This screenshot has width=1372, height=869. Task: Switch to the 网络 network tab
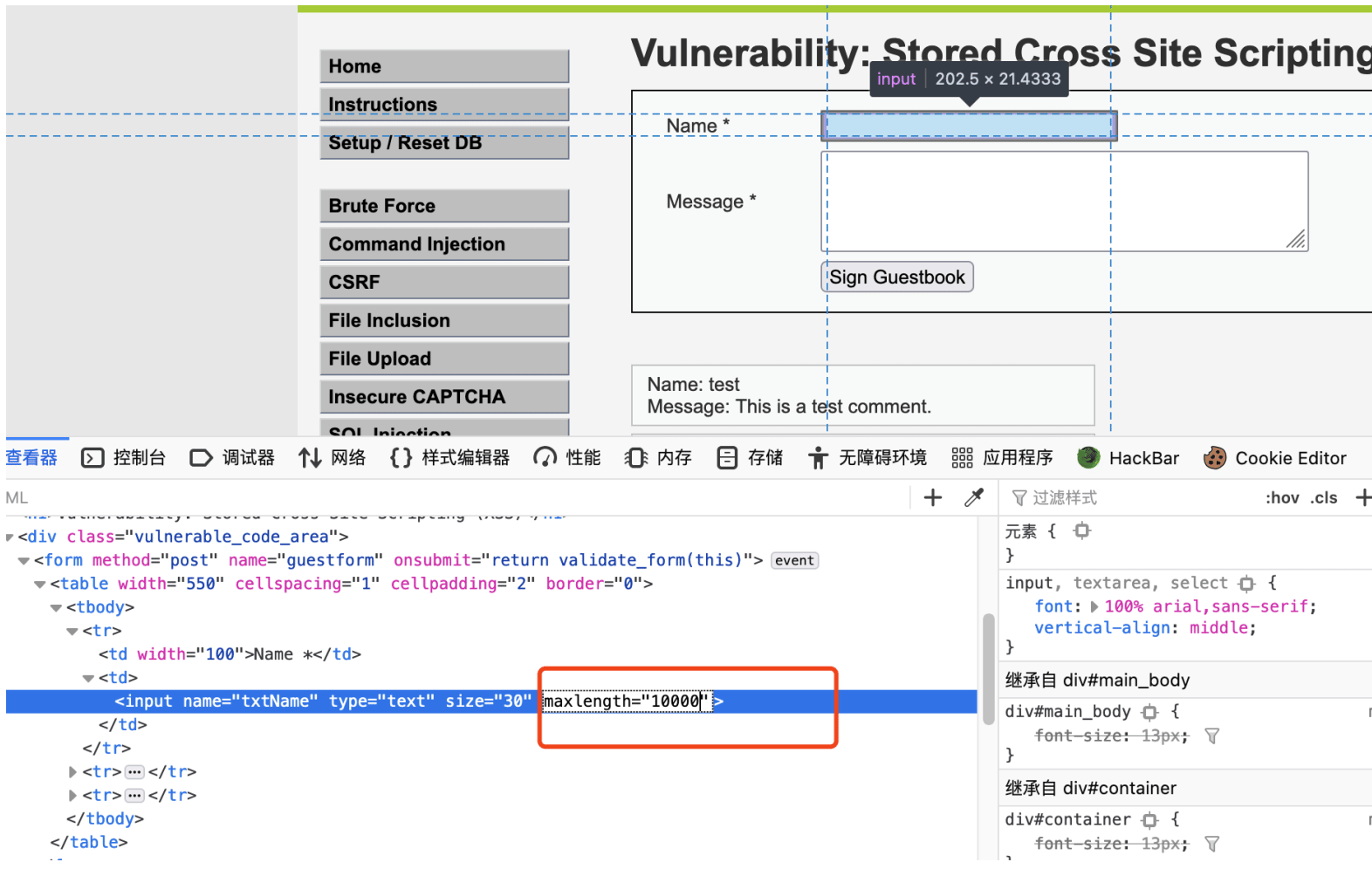[x=332, y=458]
